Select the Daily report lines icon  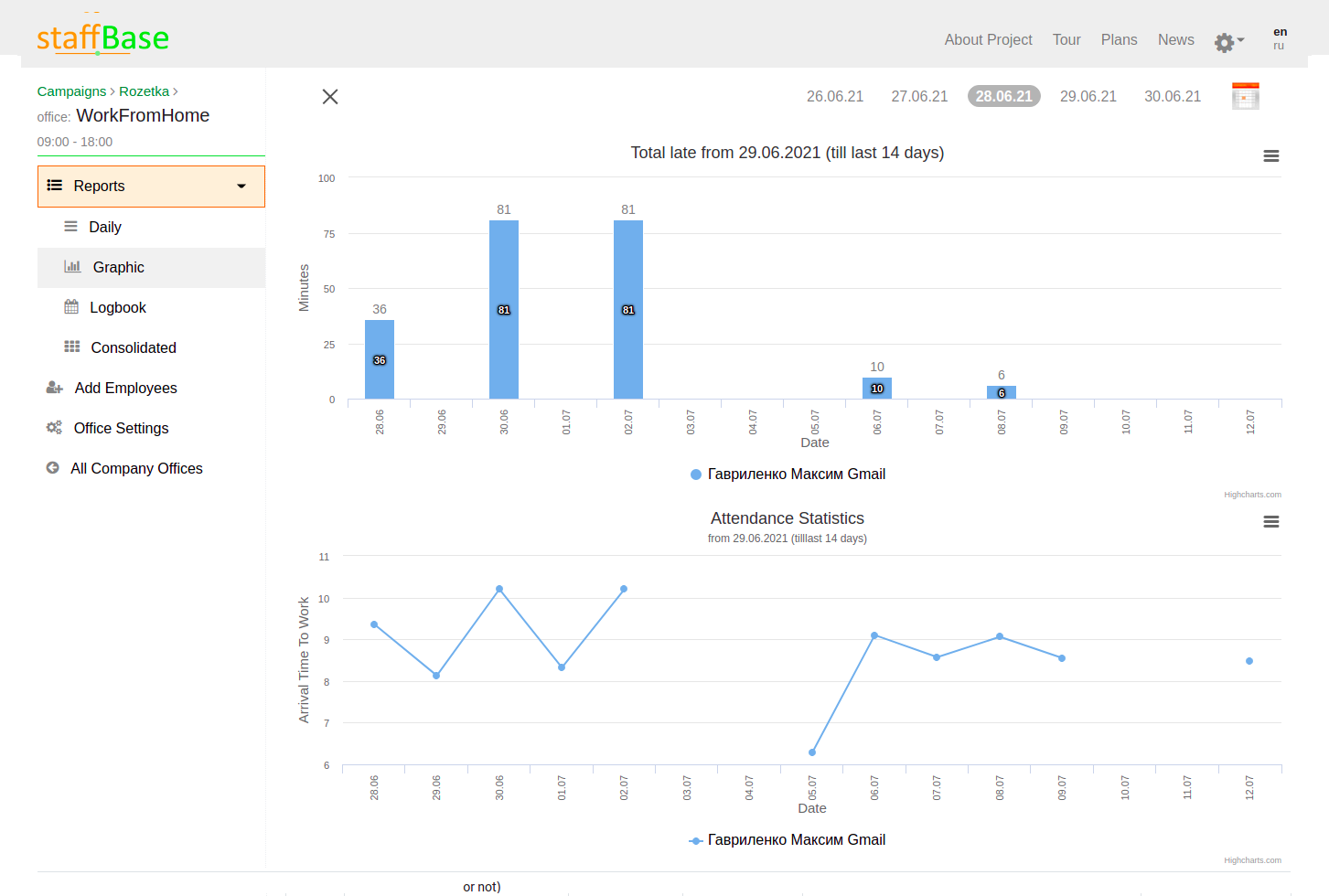tap(72, 227)
